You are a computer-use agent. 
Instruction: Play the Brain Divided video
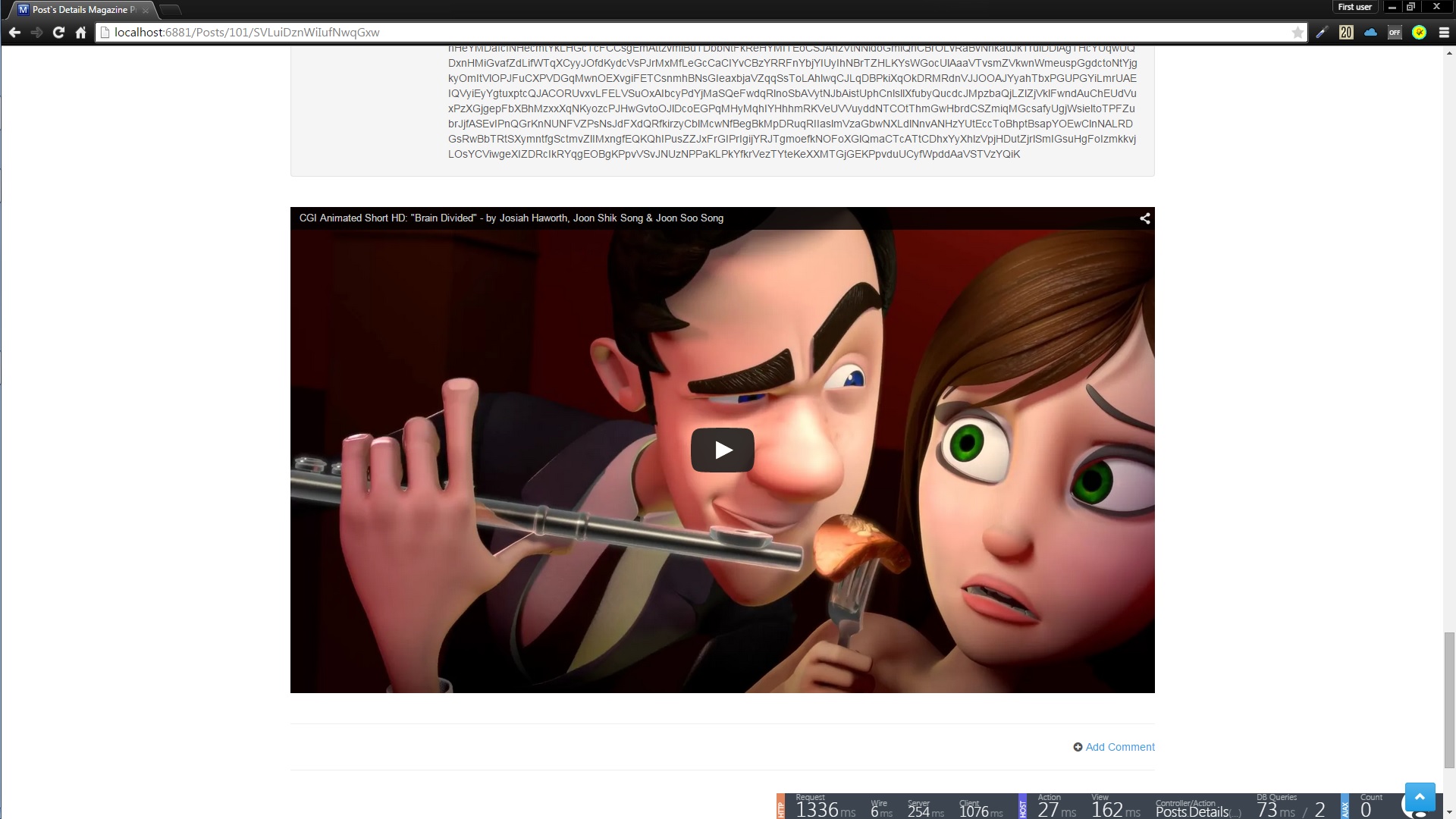722,450
